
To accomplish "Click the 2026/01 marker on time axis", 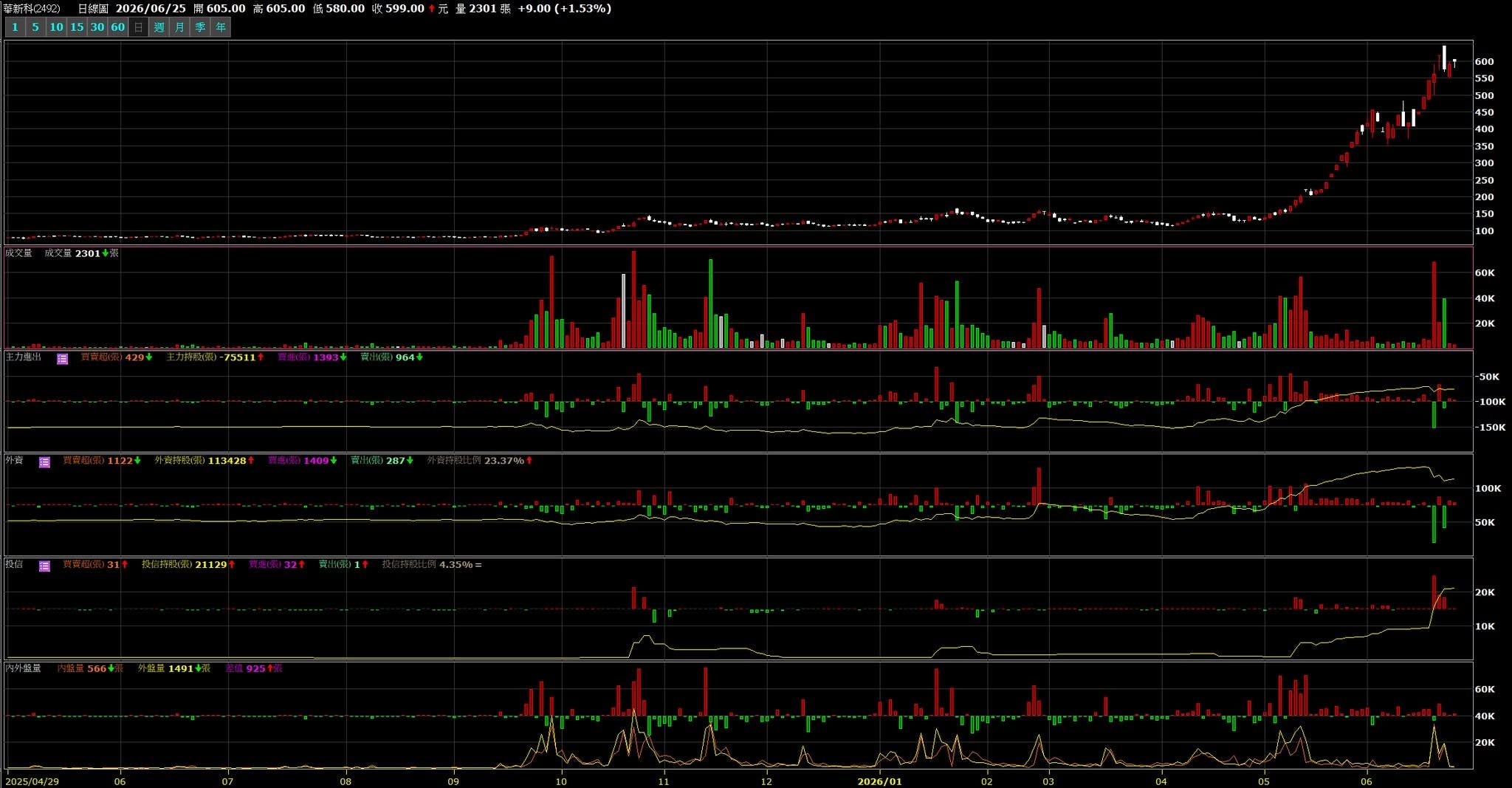I will [x=880, y=781].
